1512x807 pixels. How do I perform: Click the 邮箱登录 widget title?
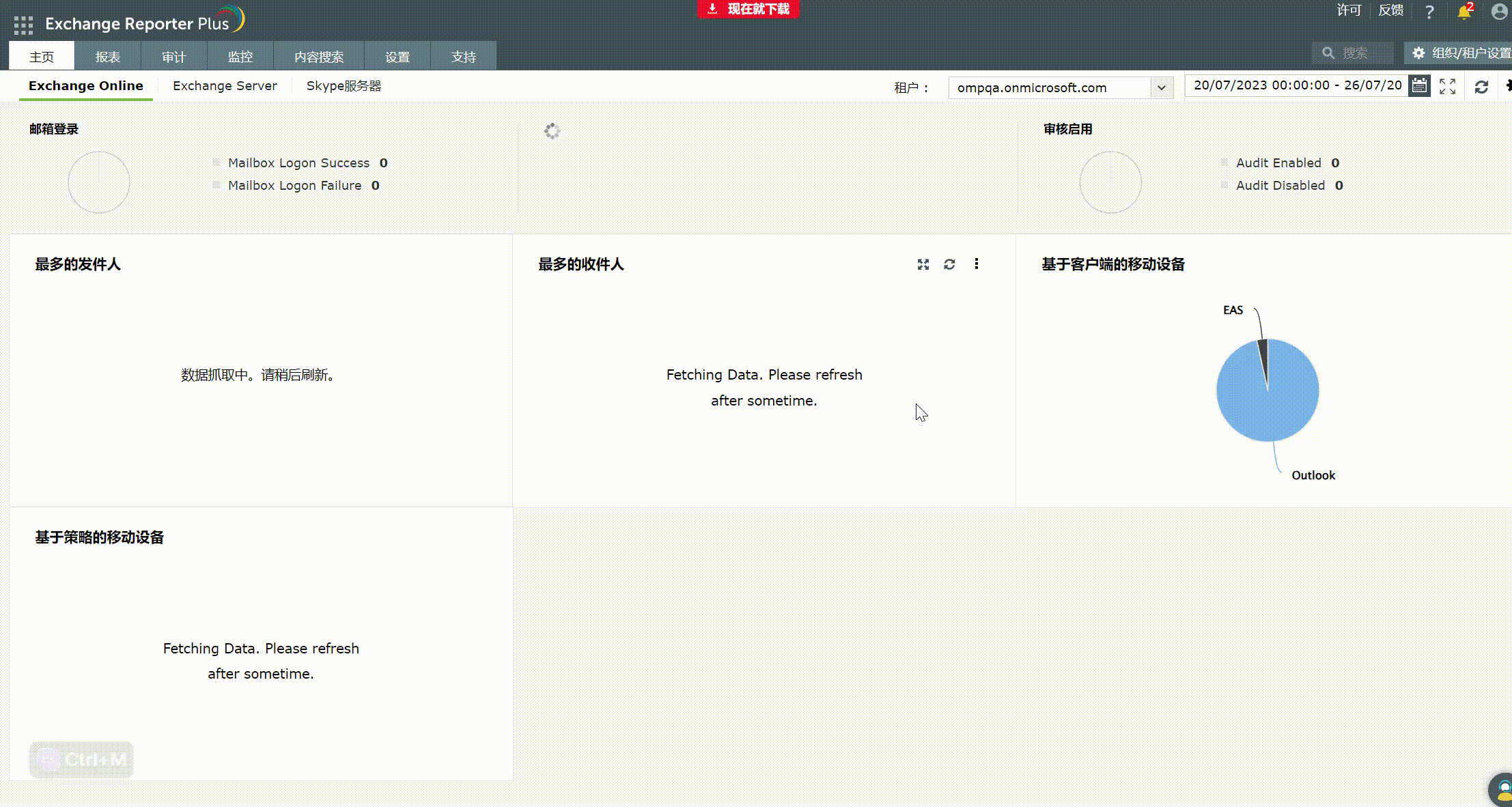pos(54,129)
